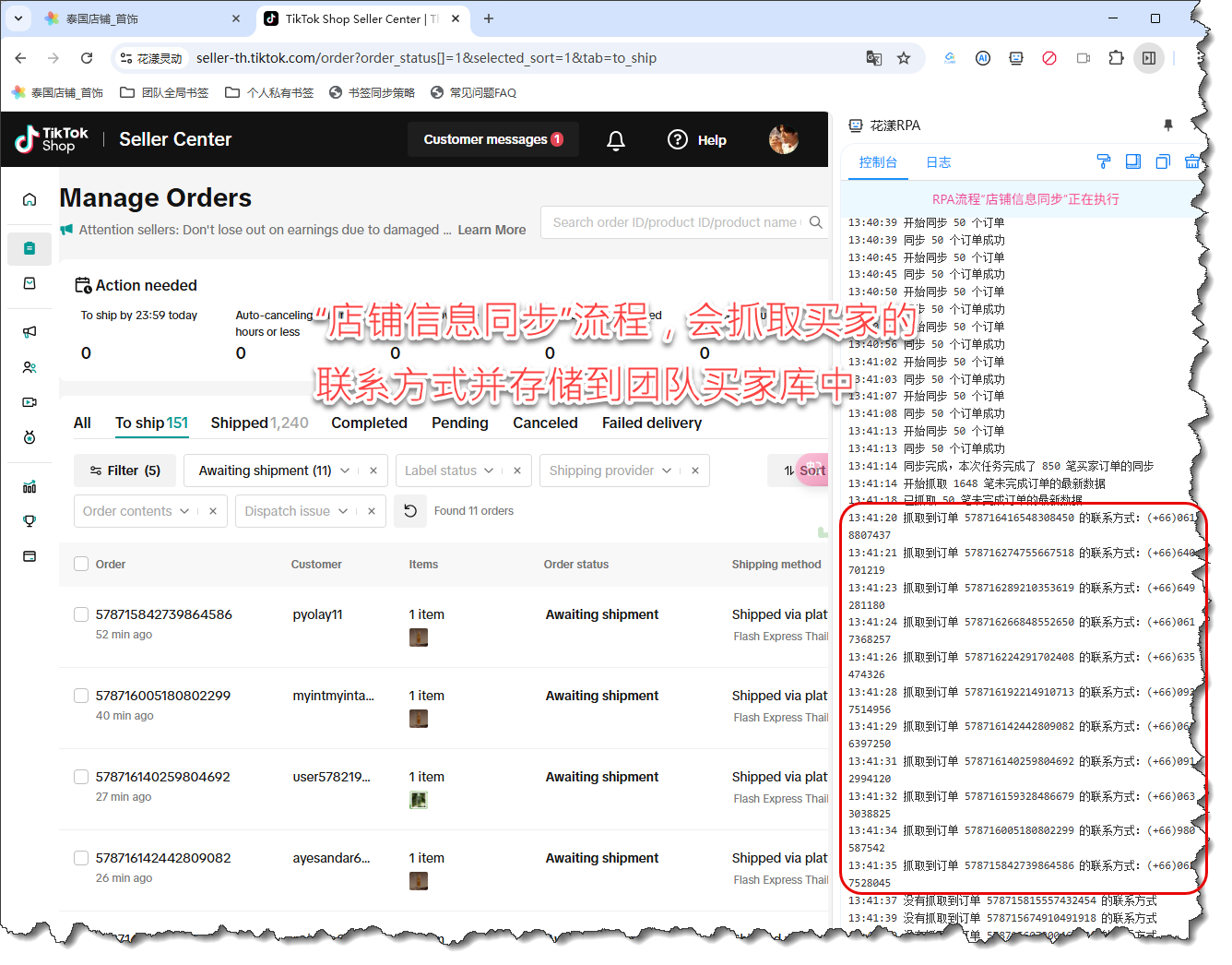Open the Products bag icon in sidebar
Image resolution: width=1232 pixels, height=965 pixels.
click(x=30, y=283)
